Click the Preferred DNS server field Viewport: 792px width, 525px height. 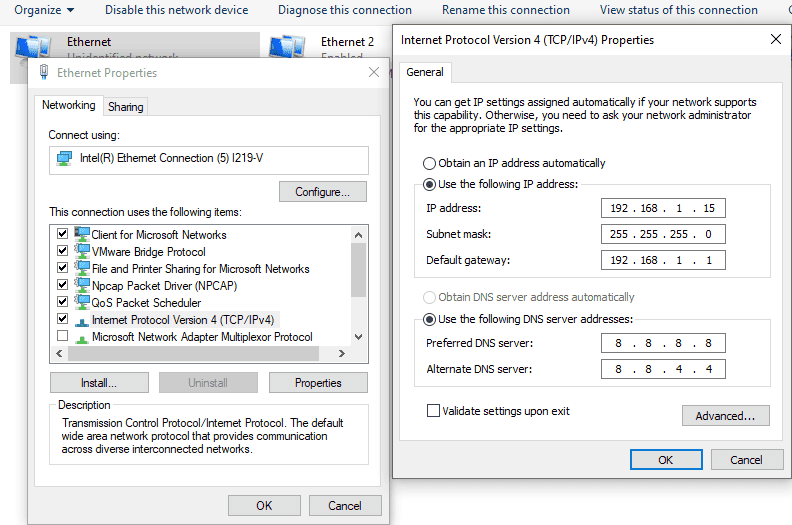pos(663,344)
